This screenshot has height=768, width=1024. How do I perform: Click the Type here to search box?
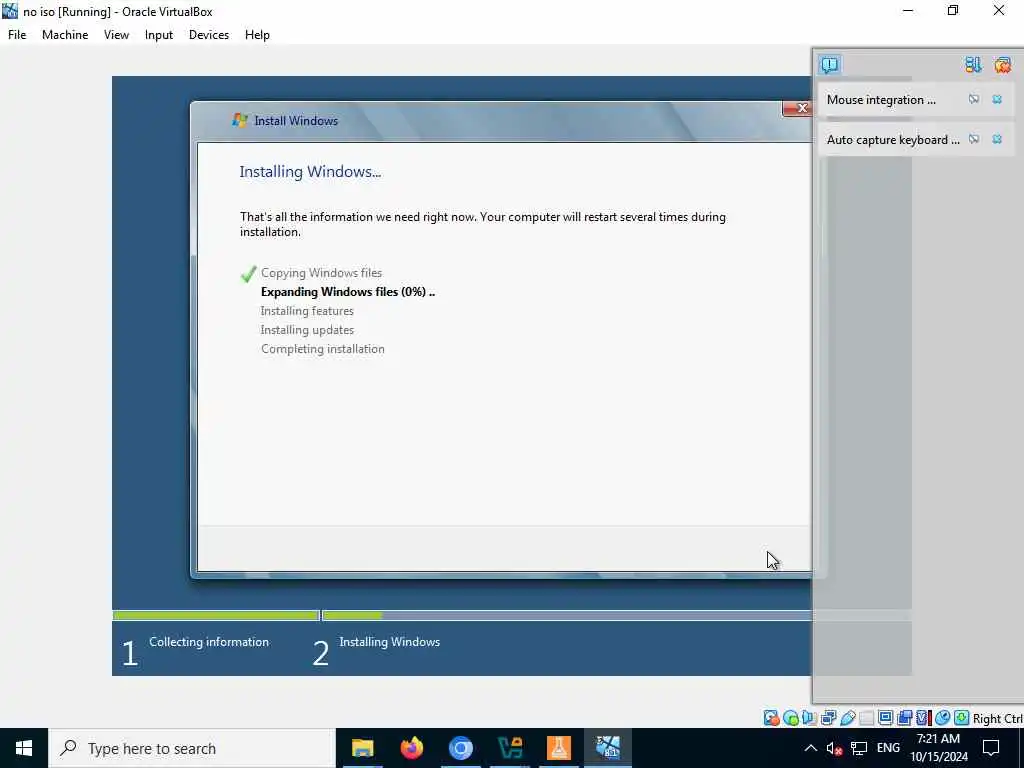(x=192, y=748)
